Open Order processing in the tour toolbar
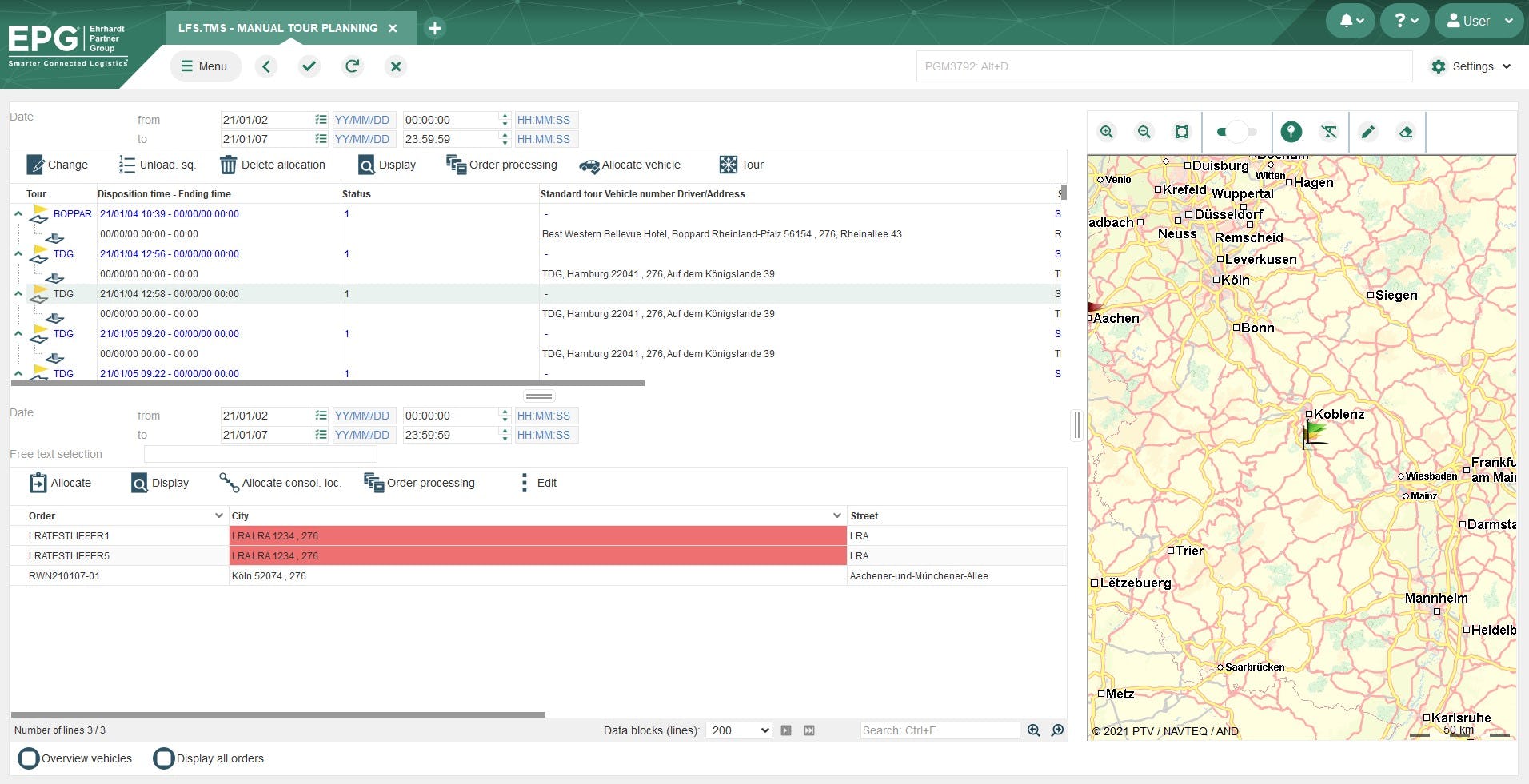The width and height of the screenshot is (1529, 784). point(456,165)
